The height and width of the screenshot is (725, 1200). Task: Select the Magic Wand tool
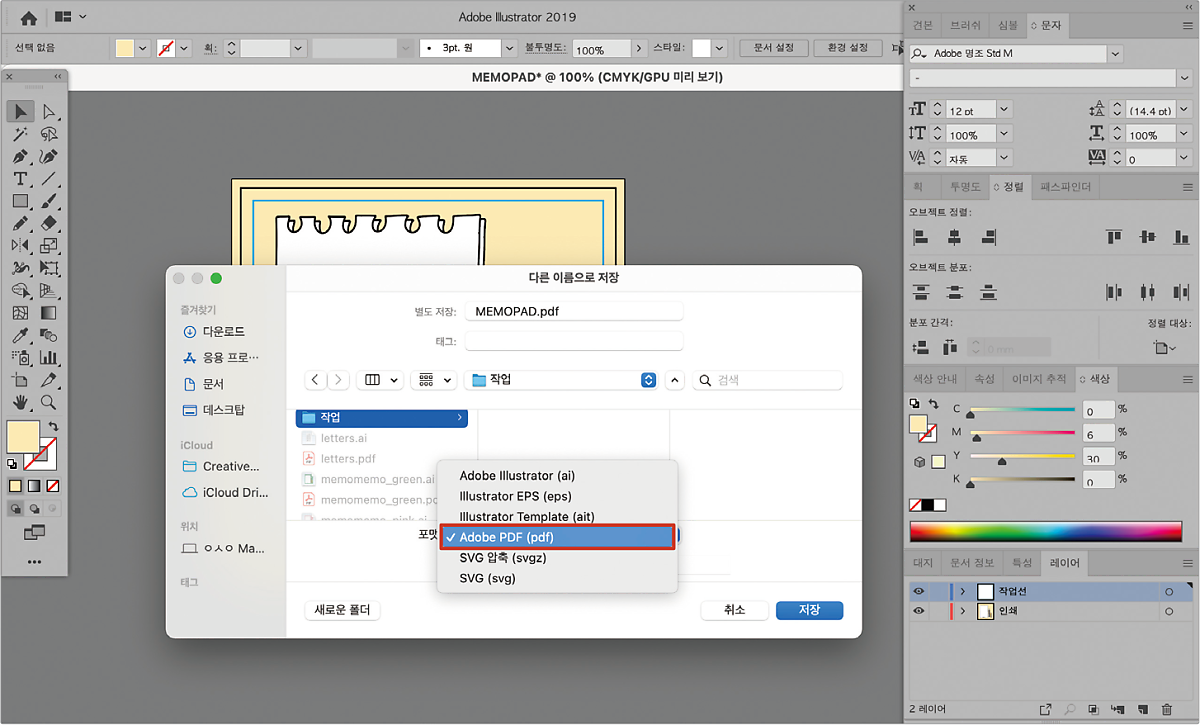click(20, 134)
